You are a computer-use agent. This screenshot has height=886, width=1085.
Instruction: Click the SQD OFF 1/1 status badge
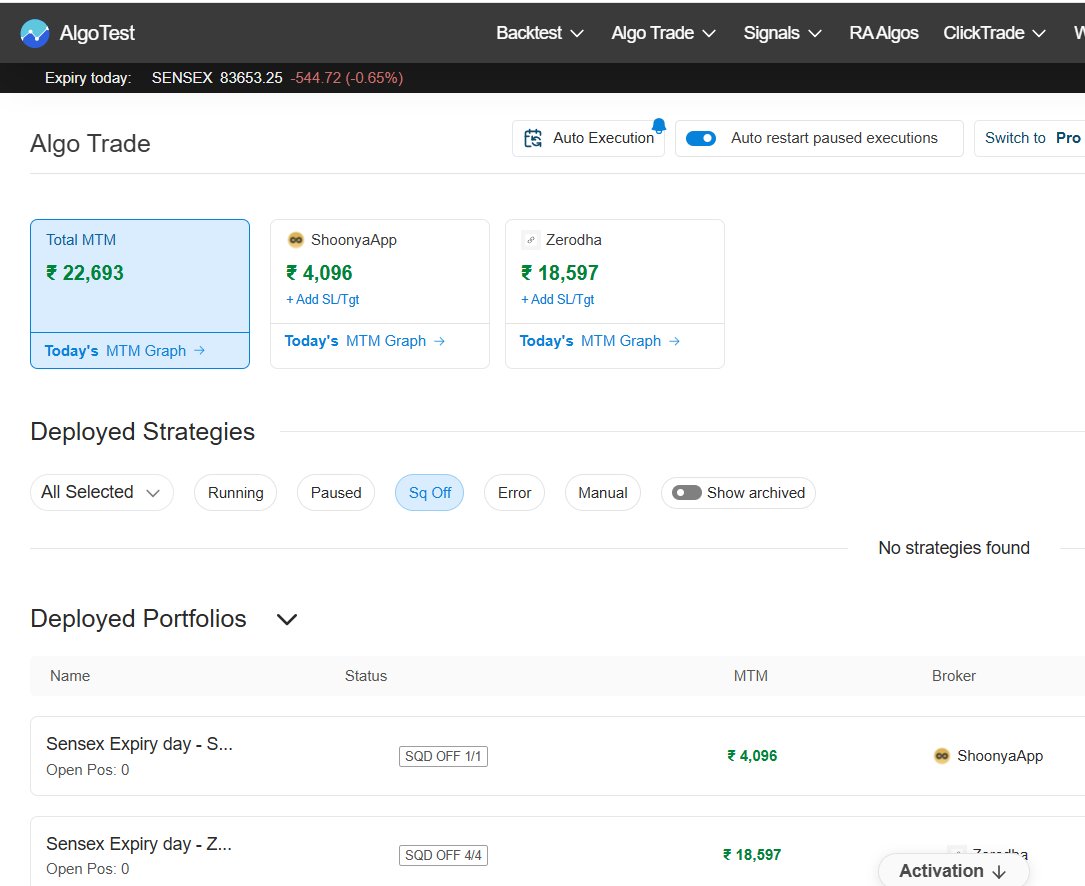pos(444,756)
